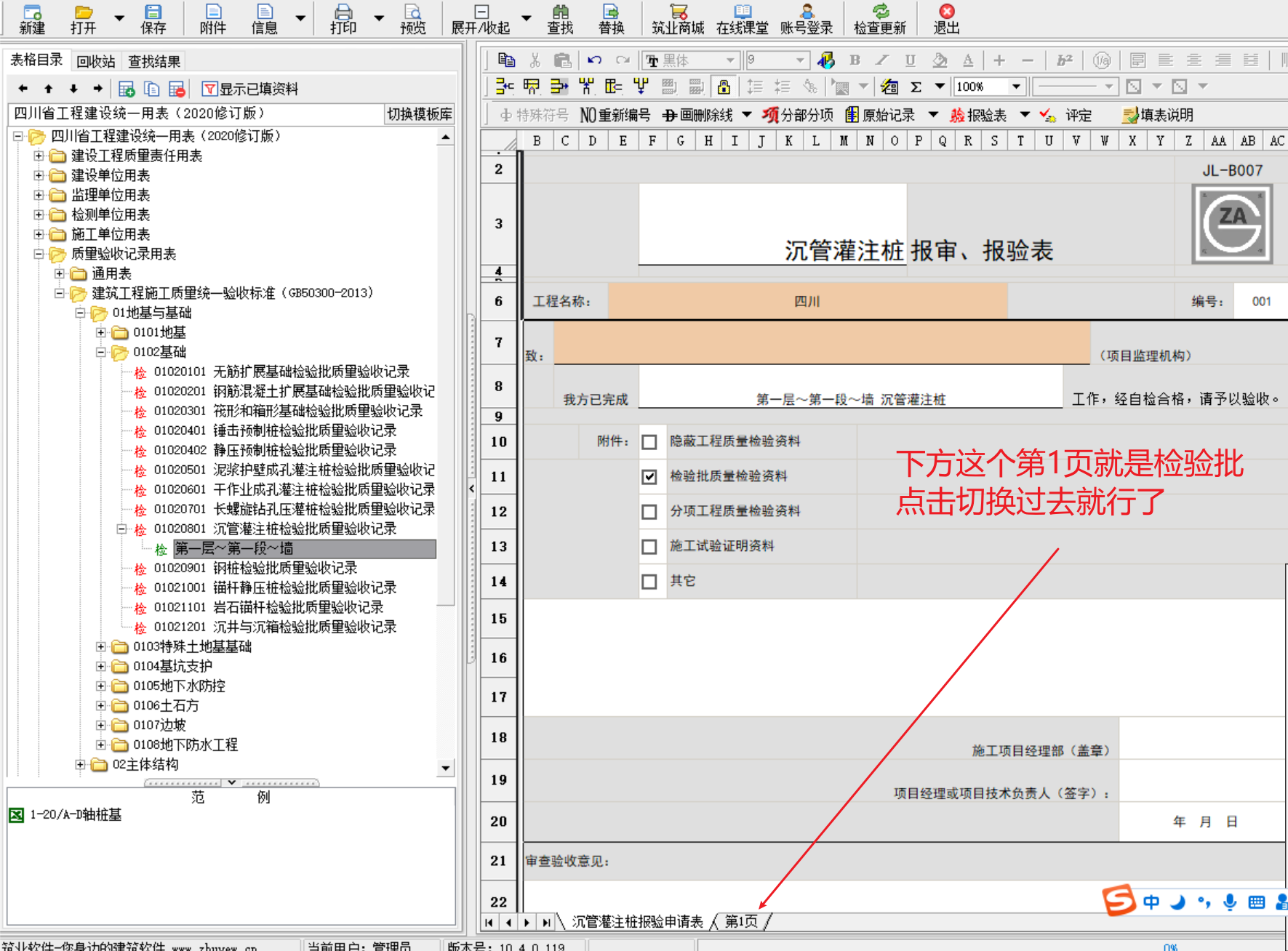Click the 信息 (info) icon

[x=265, y=20]
